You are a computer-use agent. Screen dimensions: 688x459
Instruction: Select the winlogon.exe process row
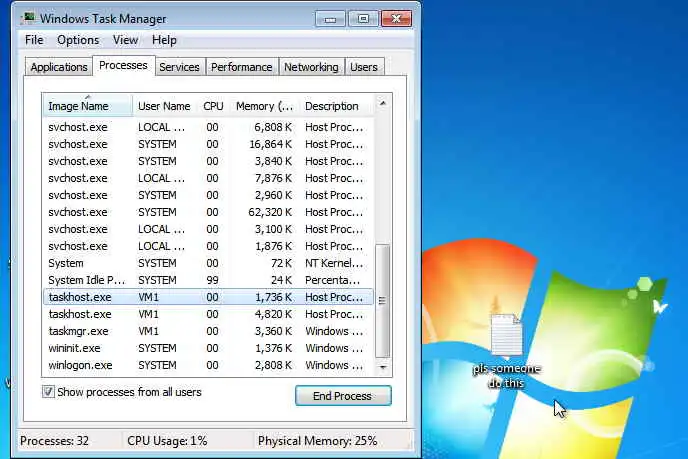coord(208,365)
